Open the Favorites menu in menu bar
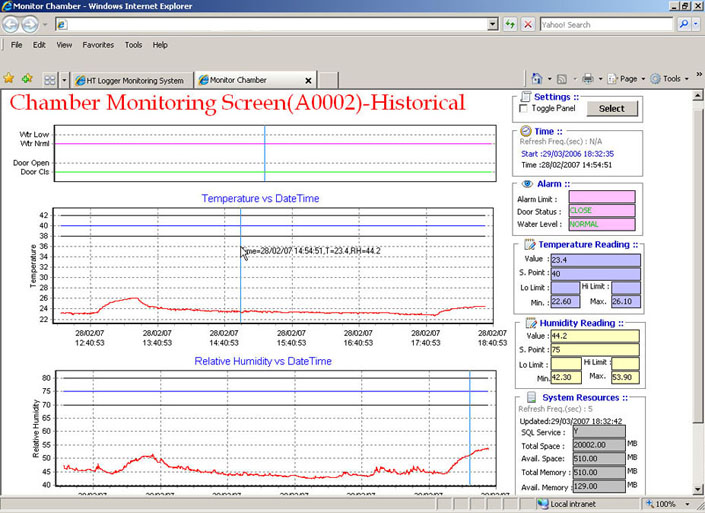This screenshot has height=513, width=705. click(x=97, y=45)
